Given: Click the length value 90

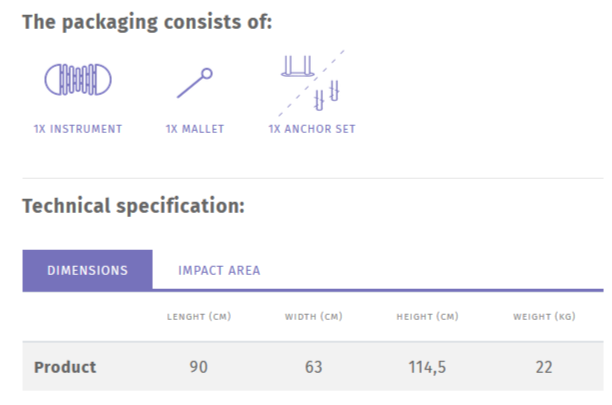Looking at the screenshot, I should pyautogui.click(x=198, y=367).
